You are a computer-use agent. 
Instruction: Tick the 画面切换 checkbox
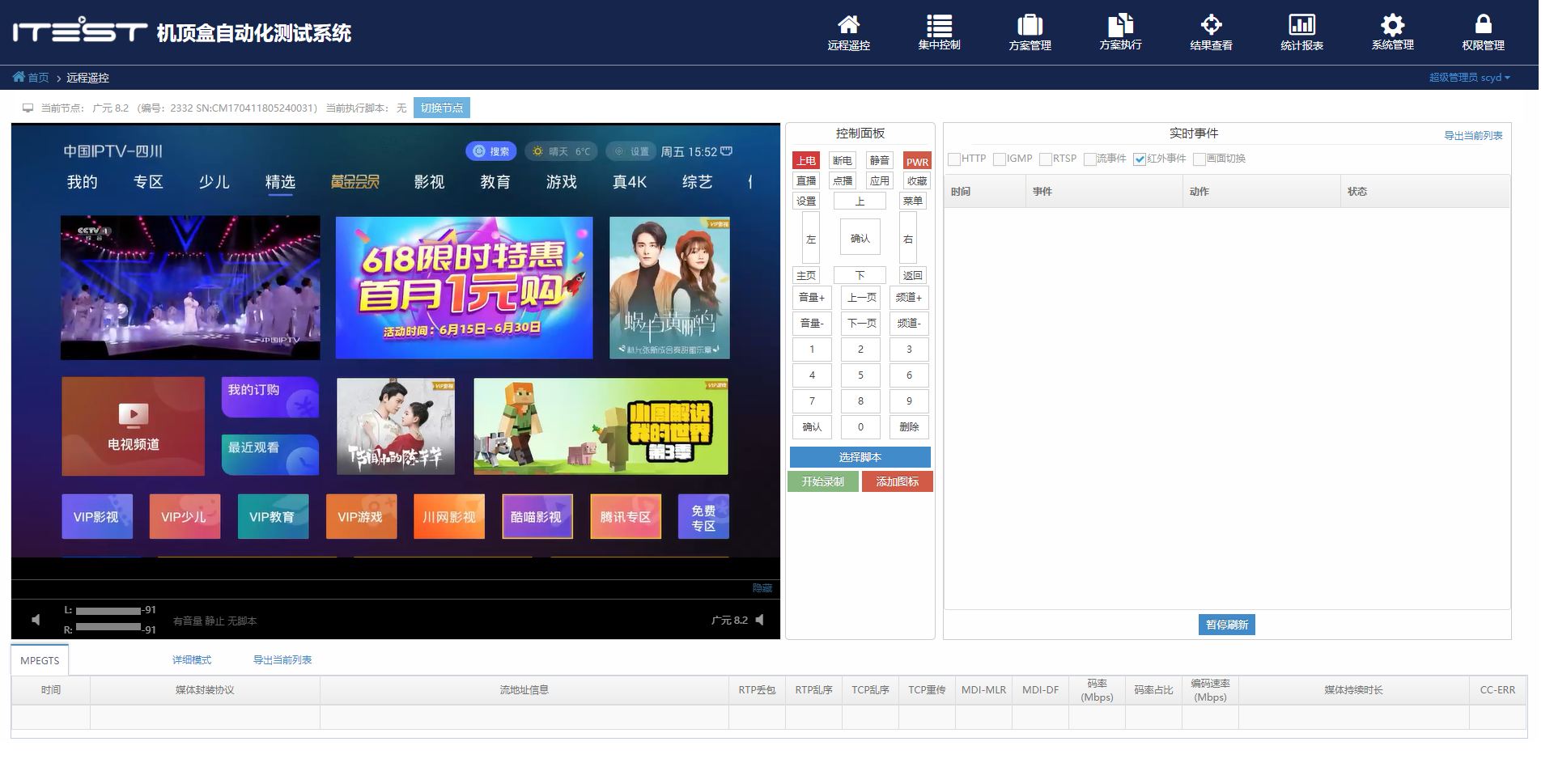coord(1199,159)
